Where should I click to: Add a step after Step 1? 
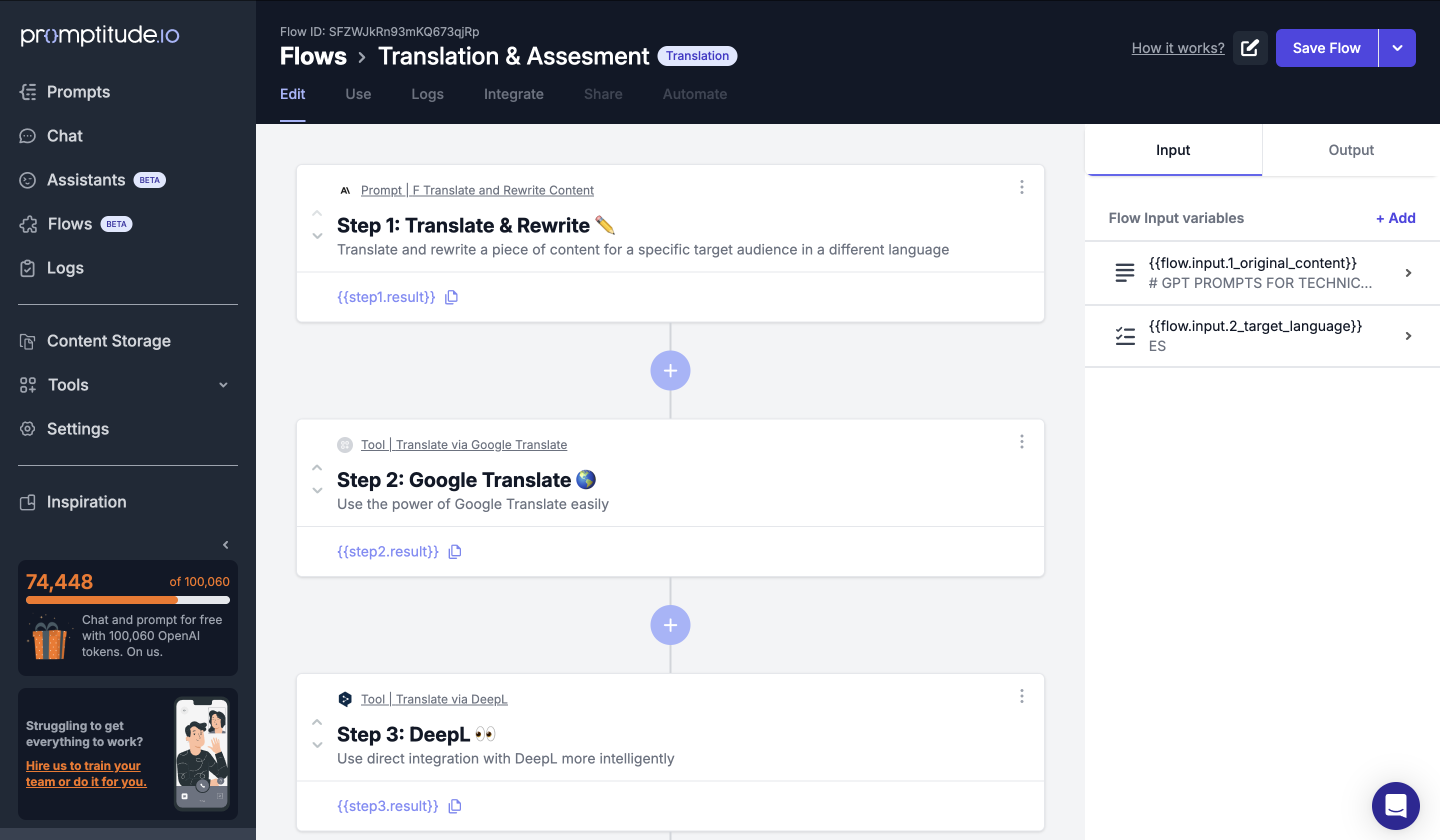(x=670, y=371)
